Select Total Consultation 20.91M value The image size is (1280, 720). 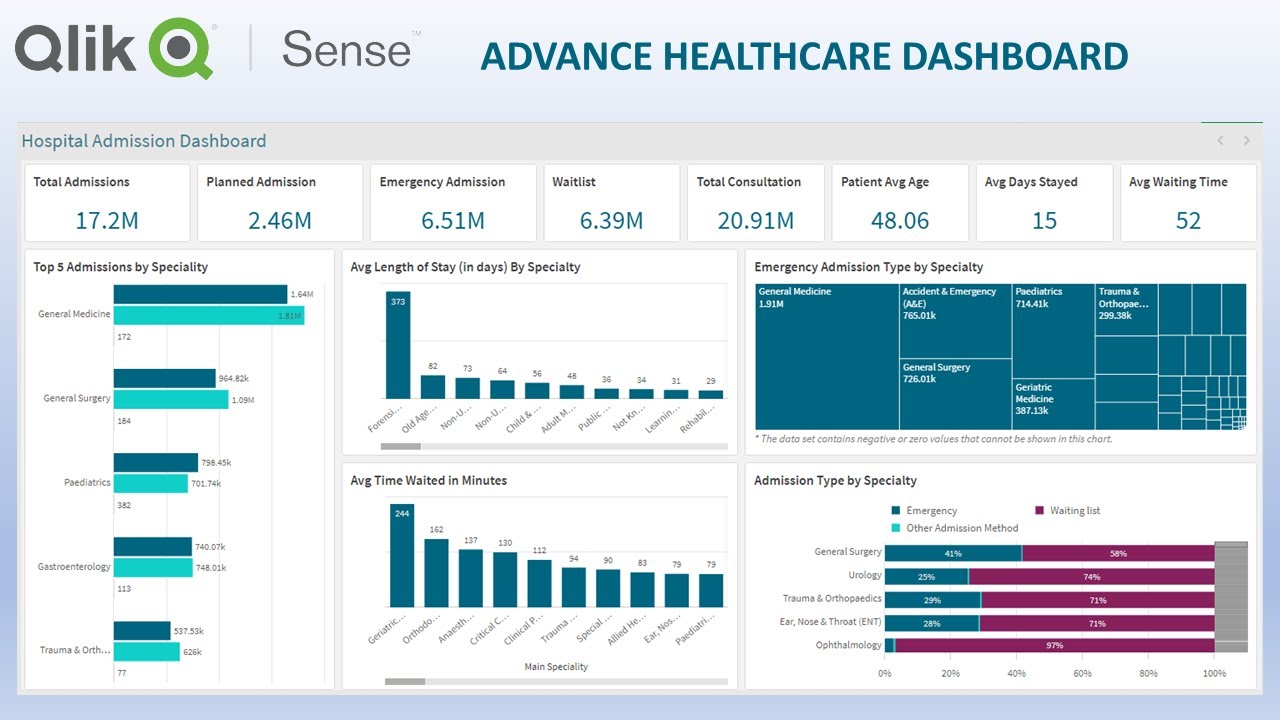click(x=756, y=221)
